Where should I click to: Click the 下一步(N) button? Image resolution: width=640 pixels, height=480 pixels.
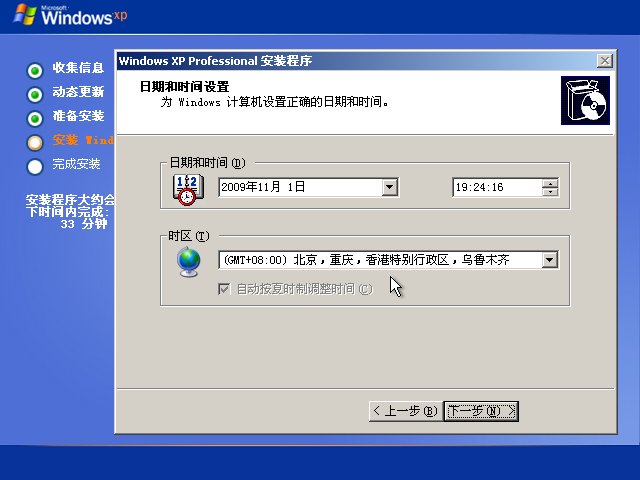481,411
